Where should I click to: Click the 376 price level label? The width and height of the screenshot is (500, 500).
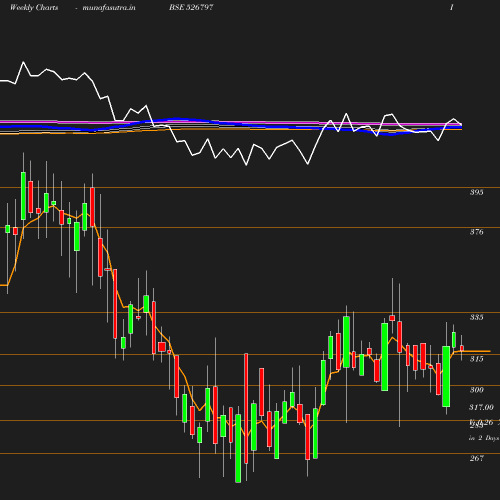[476, 232]
